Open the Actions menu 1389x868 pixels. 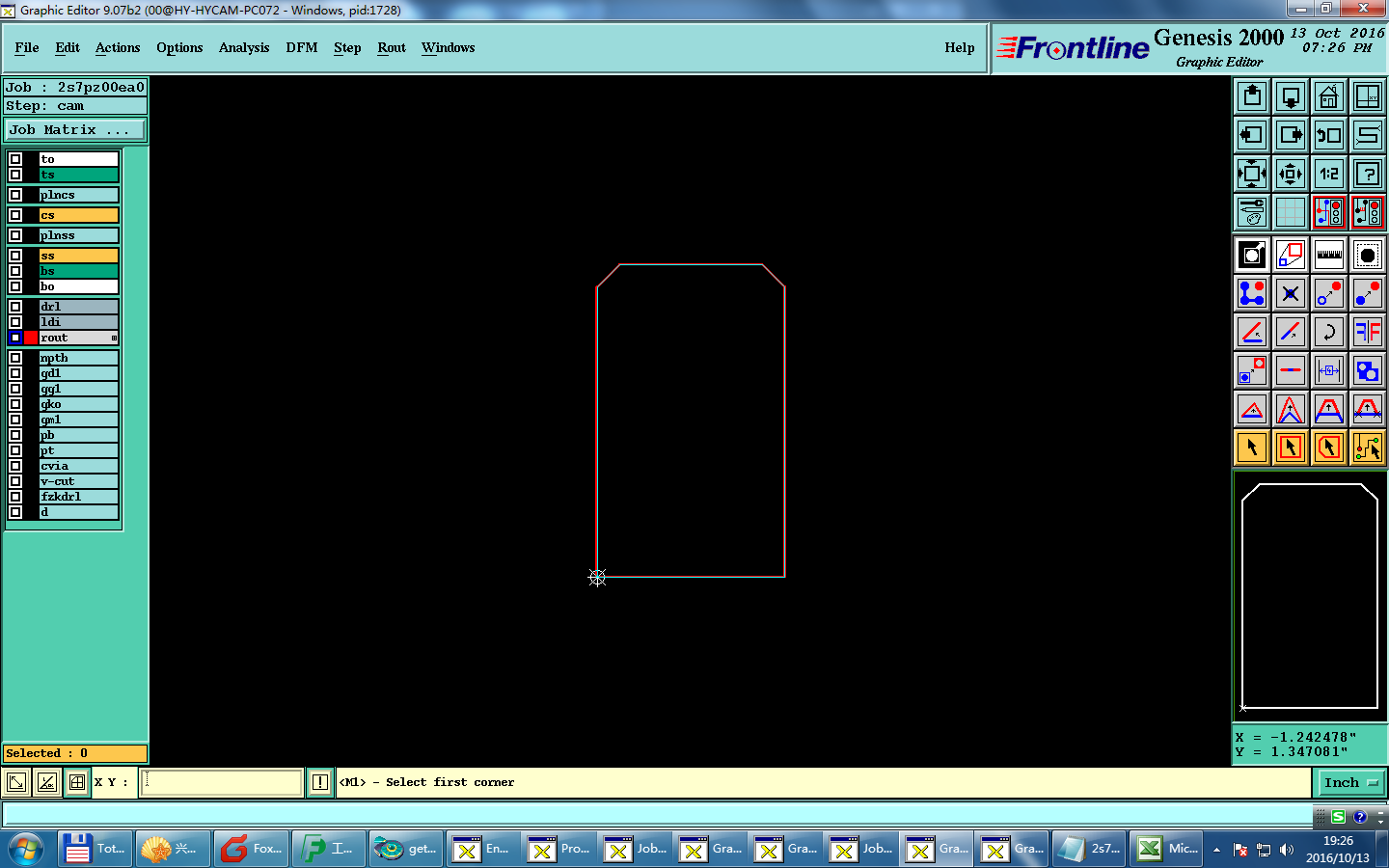pyautogui.click(x=118, y=47)
